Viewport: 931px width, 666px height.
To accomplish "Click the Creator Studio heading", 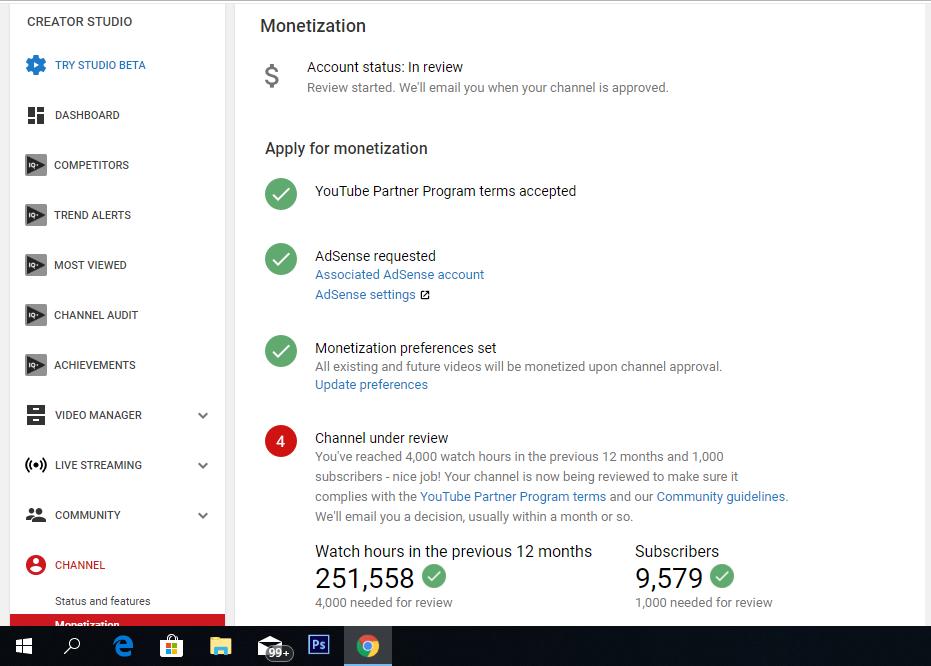I will coord(80,21).
